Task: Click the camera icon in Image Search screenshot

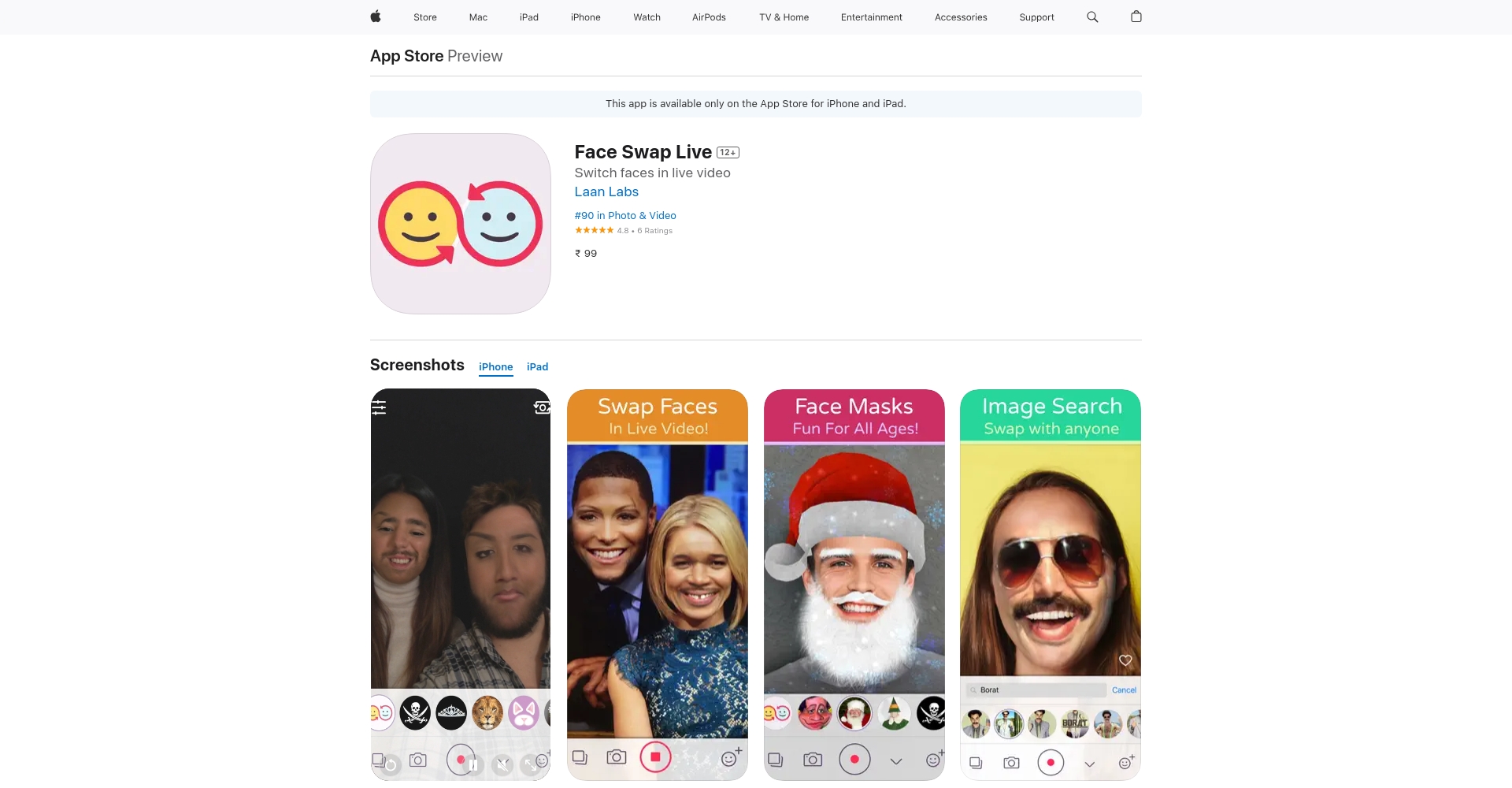Action: pyautogui.click(x=1012, y=764)
